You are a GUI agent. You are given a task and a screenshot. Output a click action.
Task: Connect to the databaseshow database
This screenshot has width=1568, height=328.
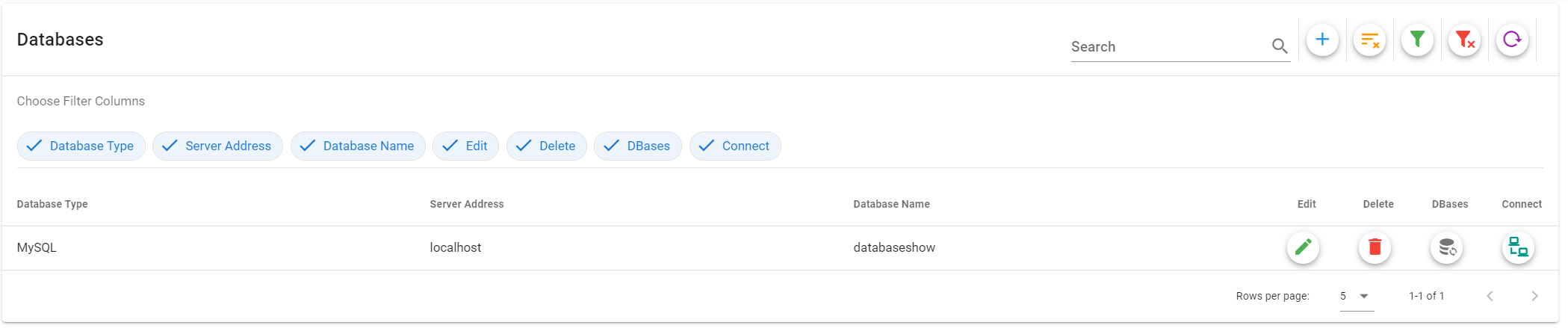point(1518,247)
